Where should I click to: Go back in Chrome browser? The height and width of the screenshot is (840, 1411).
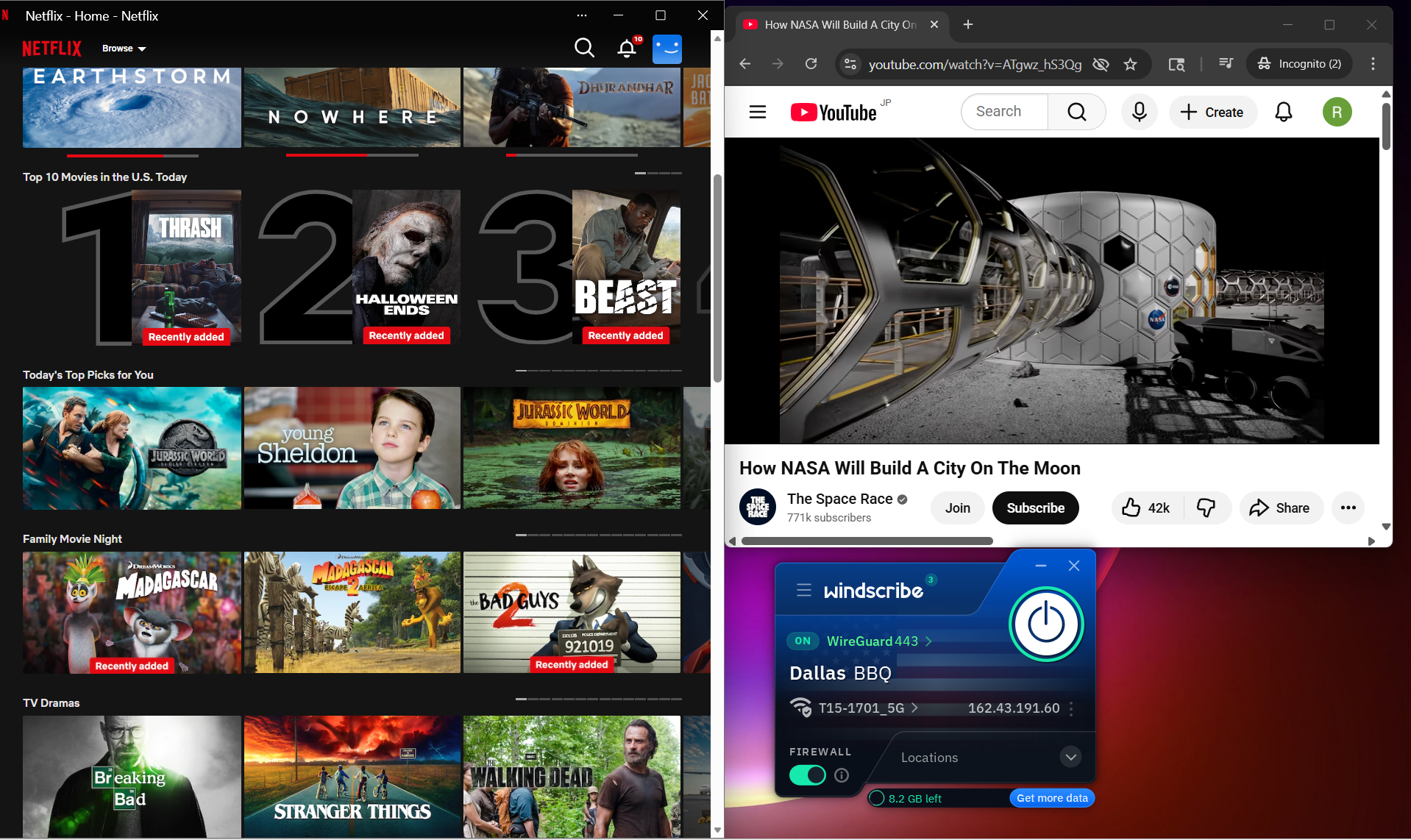coord(744,64)
